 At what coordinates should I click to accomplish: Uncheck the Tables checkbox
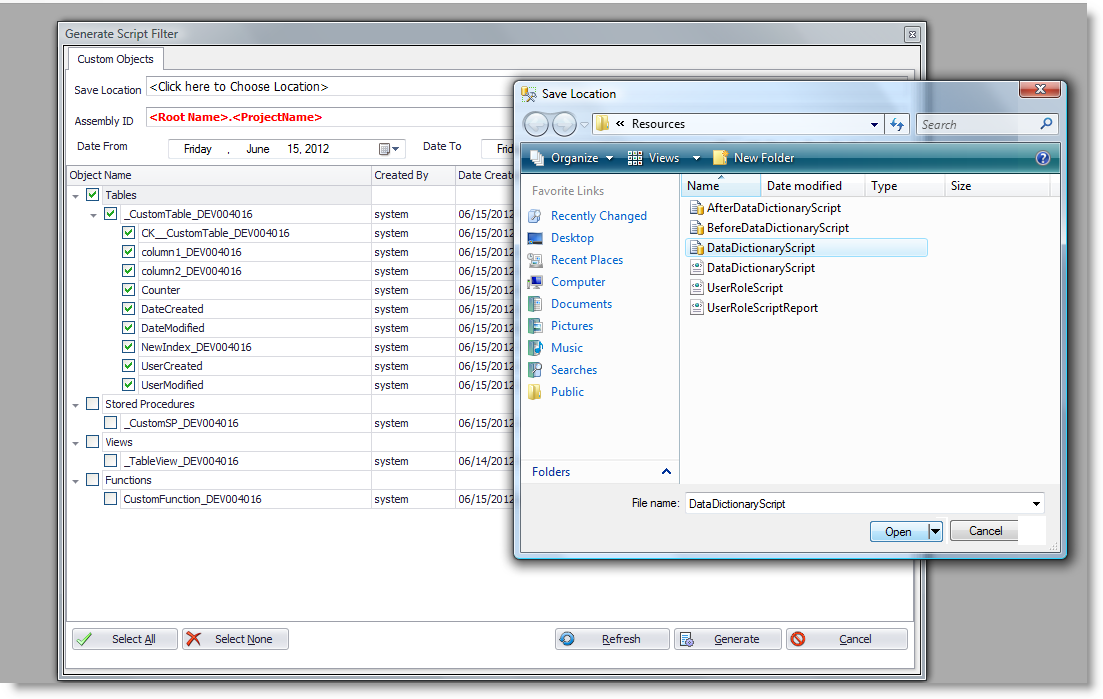(x=93, y=195)
